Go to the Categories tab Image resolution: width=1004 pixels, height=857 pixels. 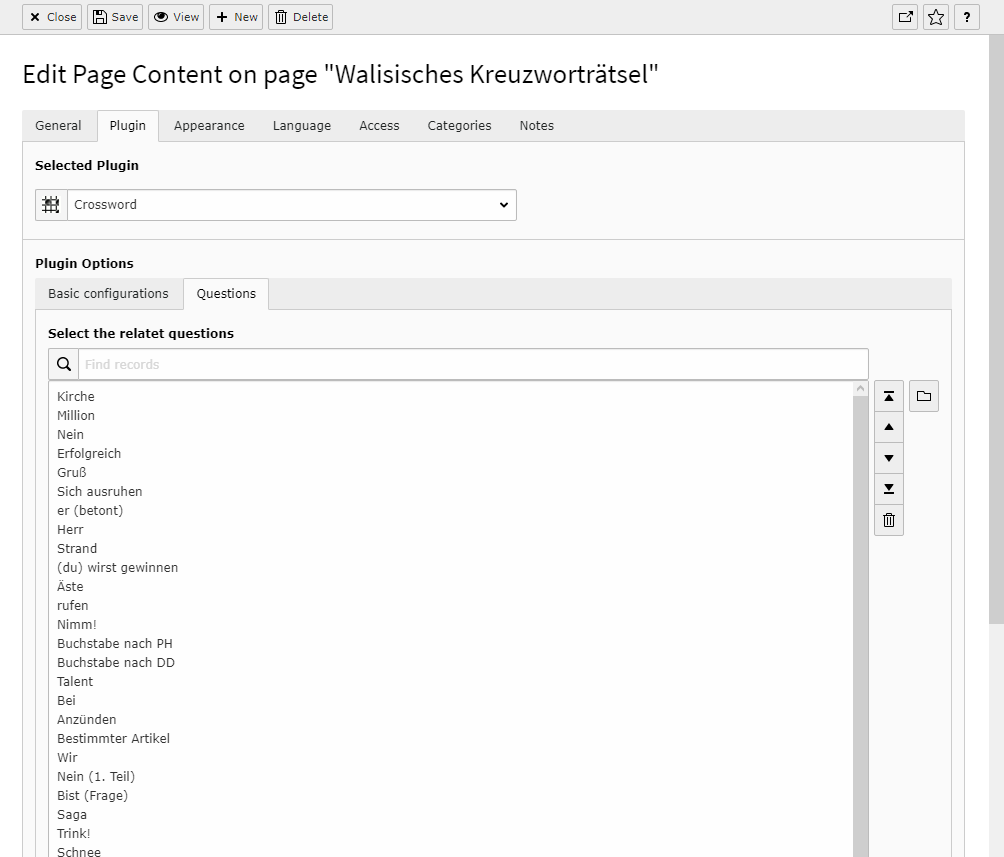pos(460,126)
